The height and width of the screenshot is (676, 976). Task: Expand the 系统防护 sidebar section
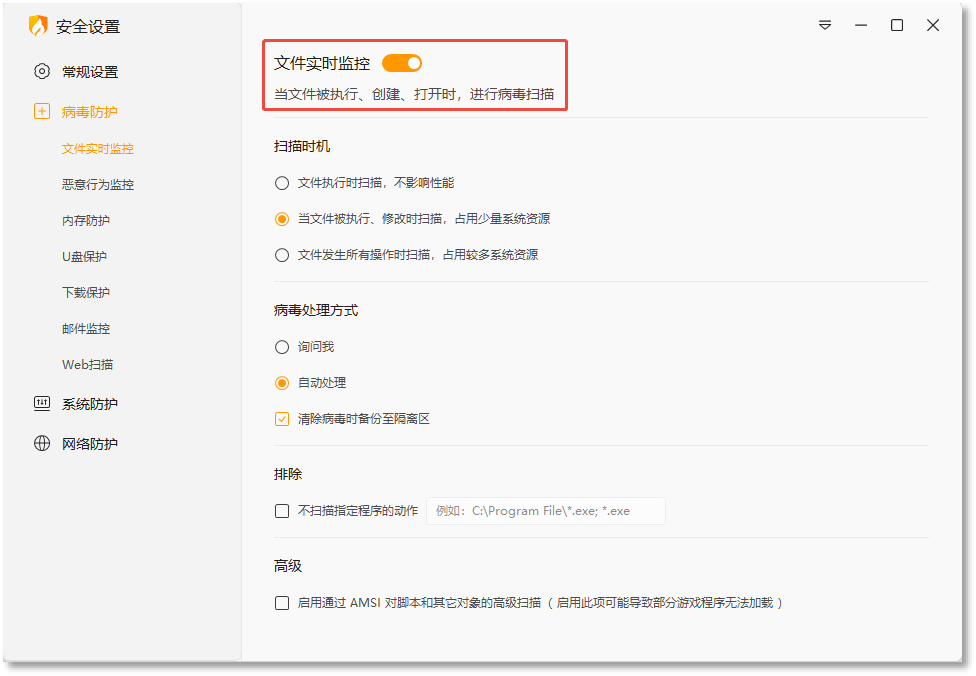[x=90, y=404]
